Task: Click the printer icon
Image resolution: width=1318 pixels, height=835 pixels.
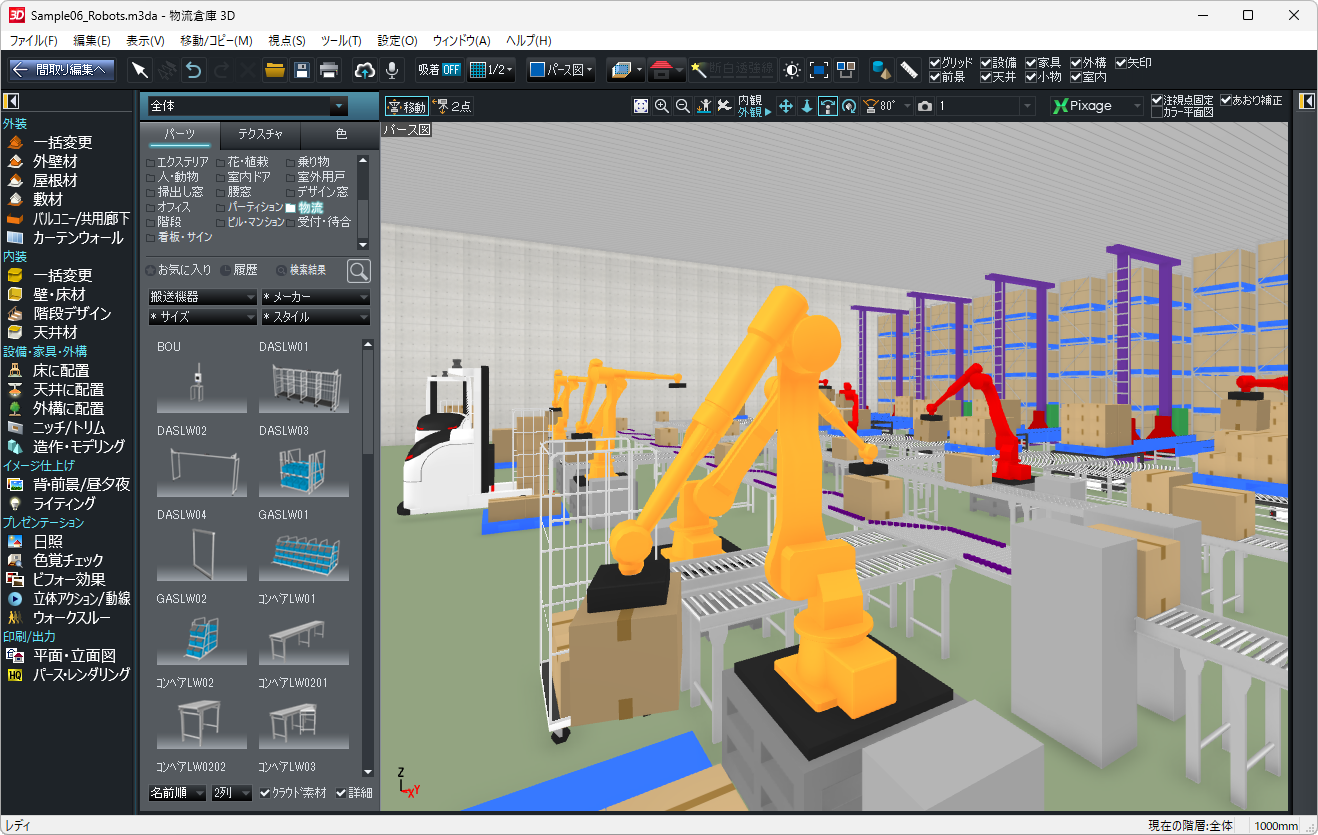Action: [328, 70]
